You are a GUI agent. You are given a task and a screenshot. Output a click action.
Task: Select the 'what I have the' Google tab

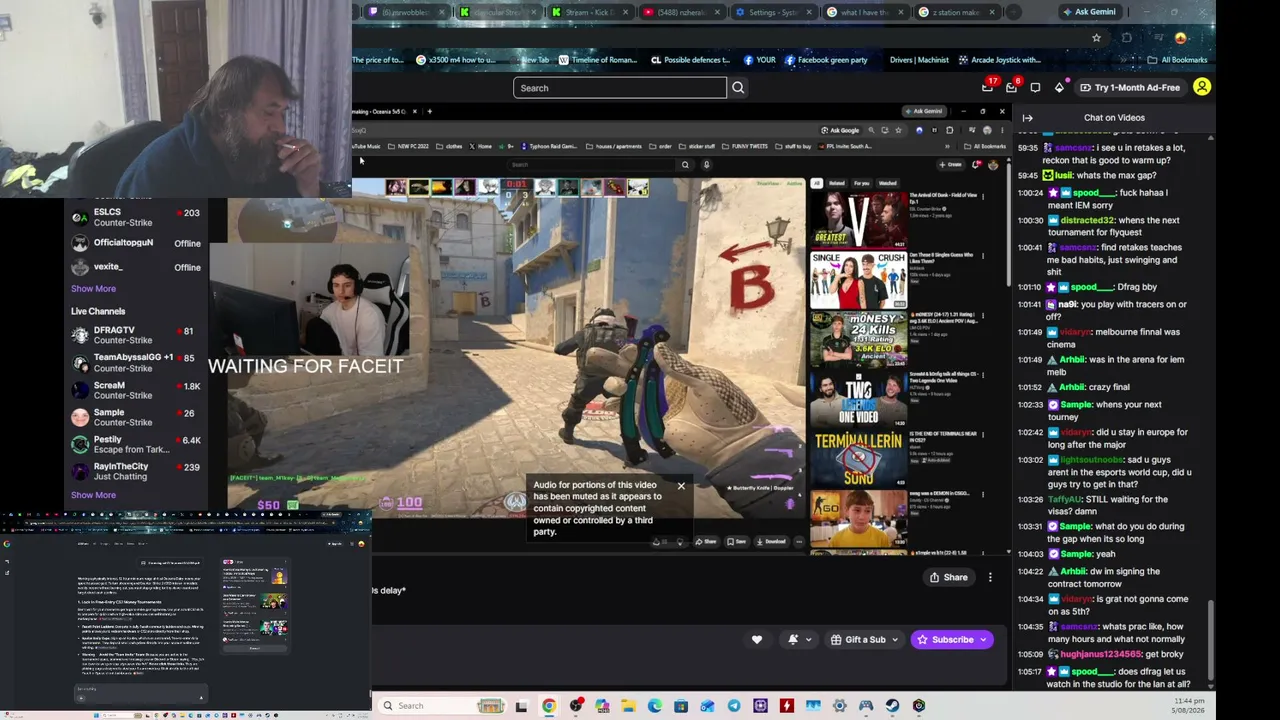866,12
